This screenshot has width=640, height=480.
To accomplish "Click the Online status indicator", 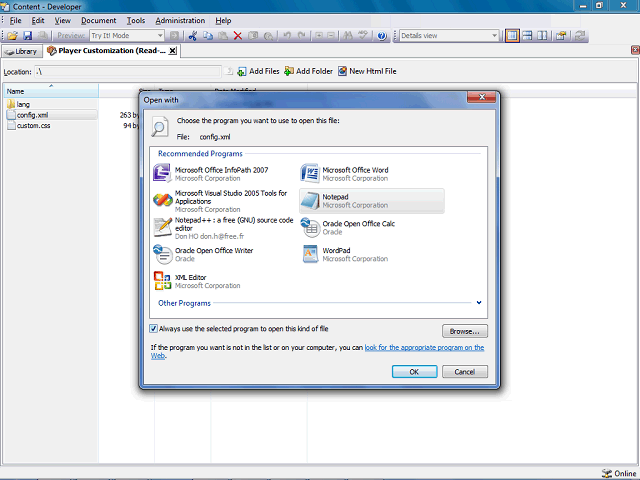I will (x=619, y=473).
